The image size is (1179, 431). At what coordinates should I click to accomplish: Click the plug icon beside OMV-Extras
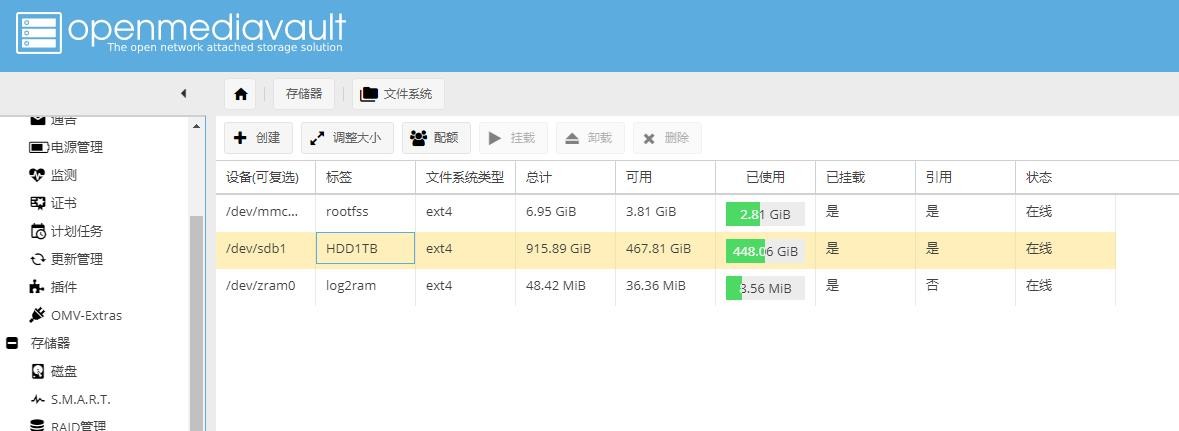(x=37, y=314)
